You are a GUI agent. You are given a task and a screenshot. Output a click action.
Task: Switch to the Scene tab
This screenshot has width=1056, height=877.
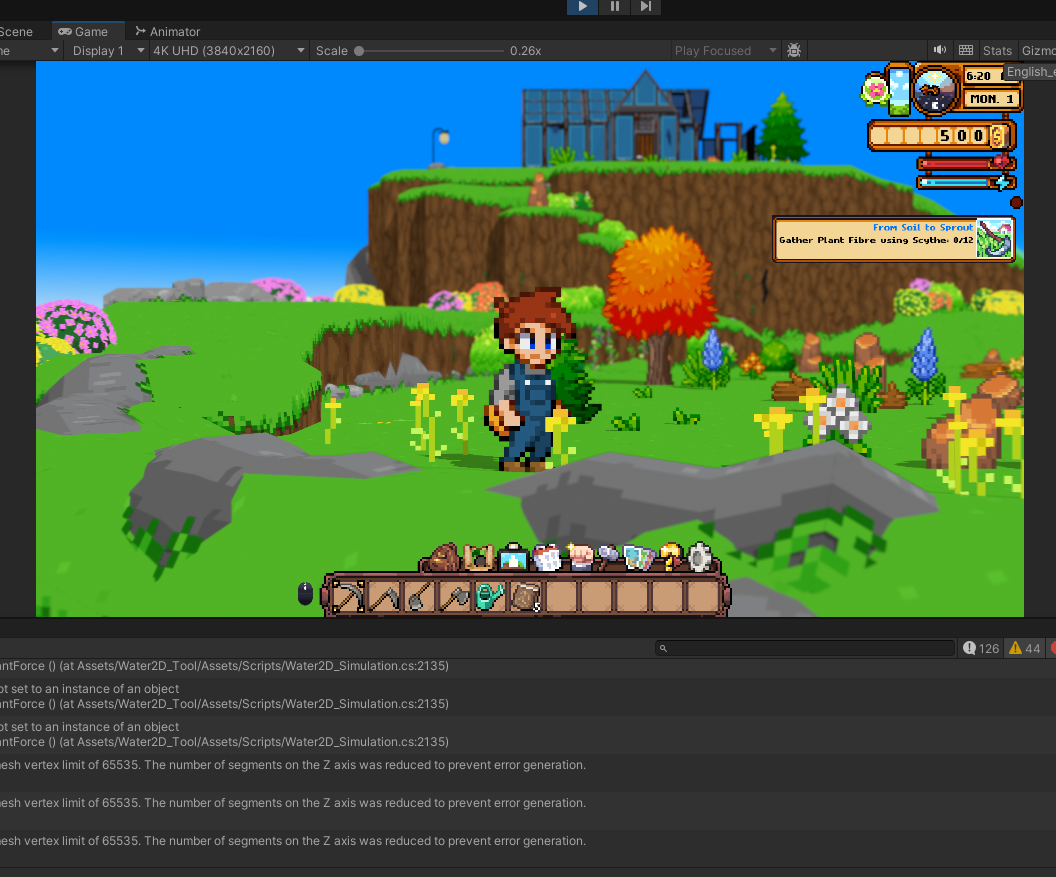(15, 31)
